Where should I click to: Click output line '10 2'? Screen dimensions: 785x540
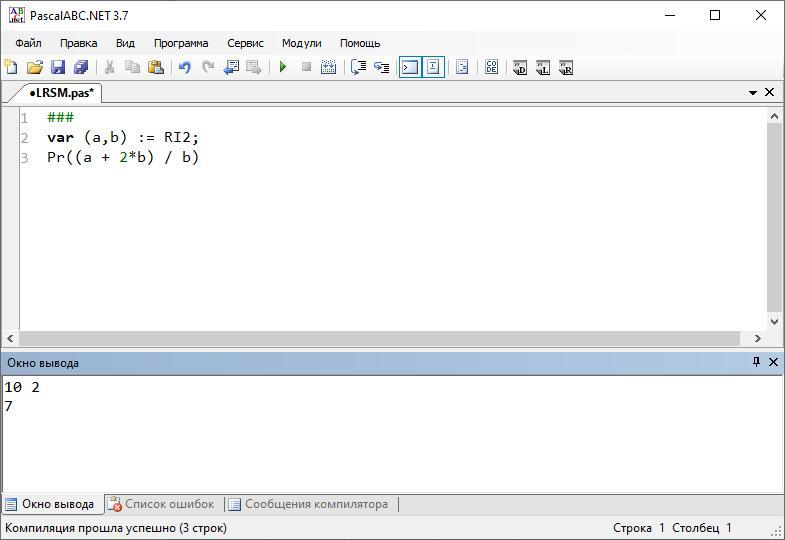pos(22,387)
